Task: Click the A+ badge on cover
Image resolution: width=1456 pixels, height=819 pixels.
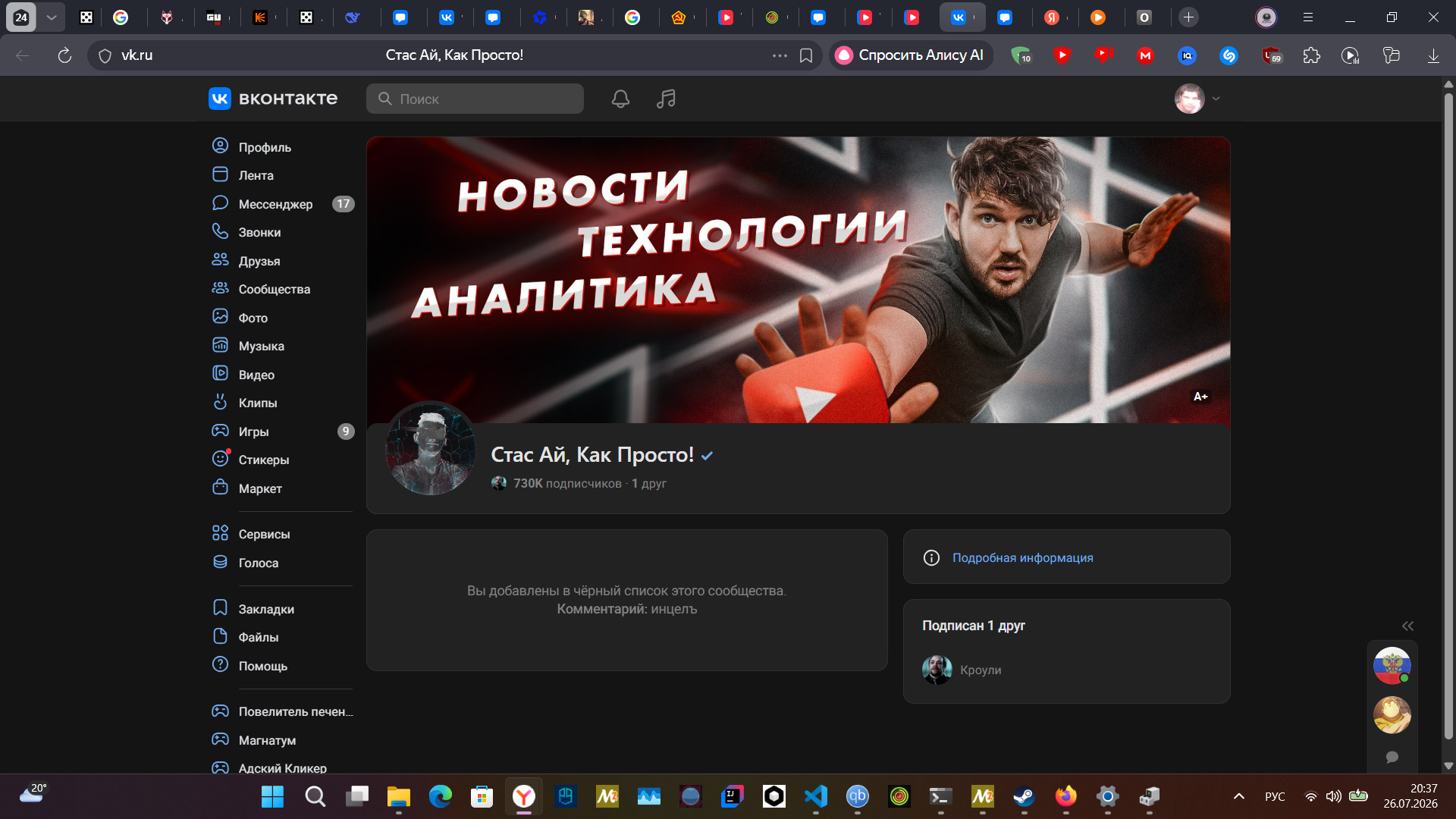Action: (1200, 397)
